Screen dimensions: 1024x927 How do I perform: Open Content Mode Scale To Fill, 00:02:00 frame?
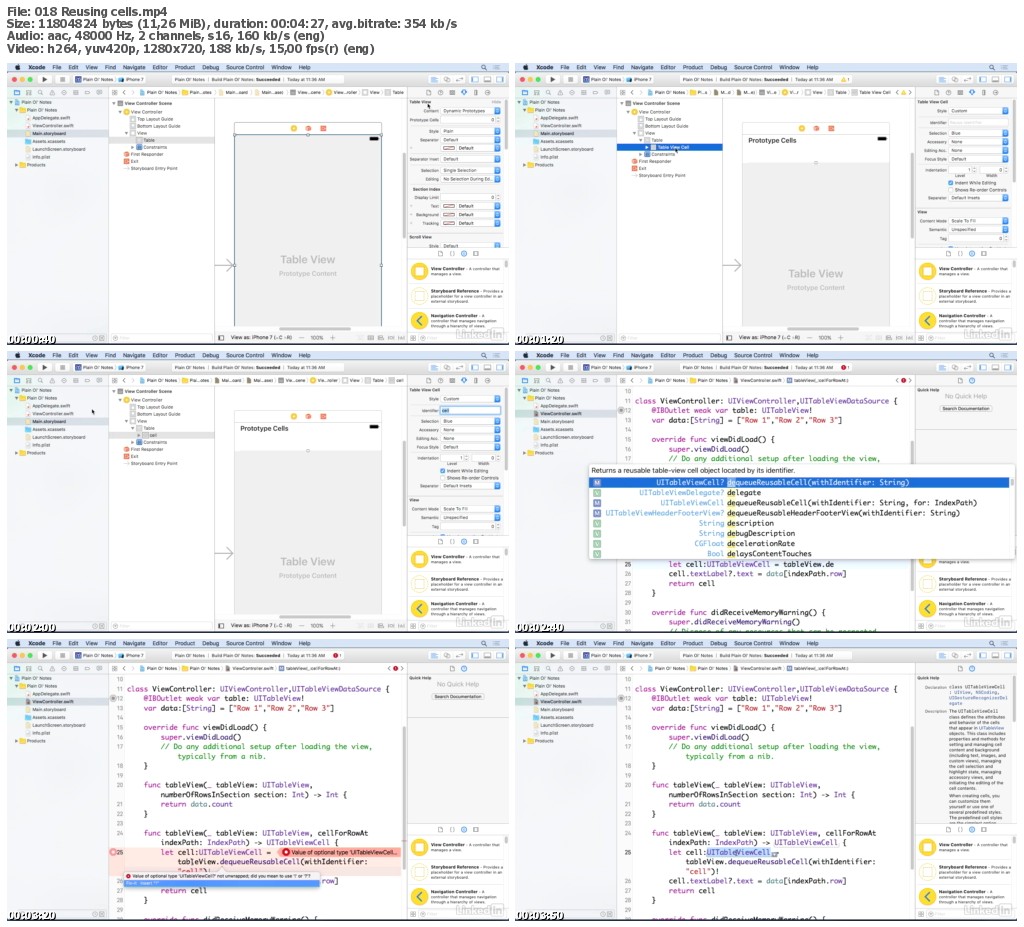[472, 509]
